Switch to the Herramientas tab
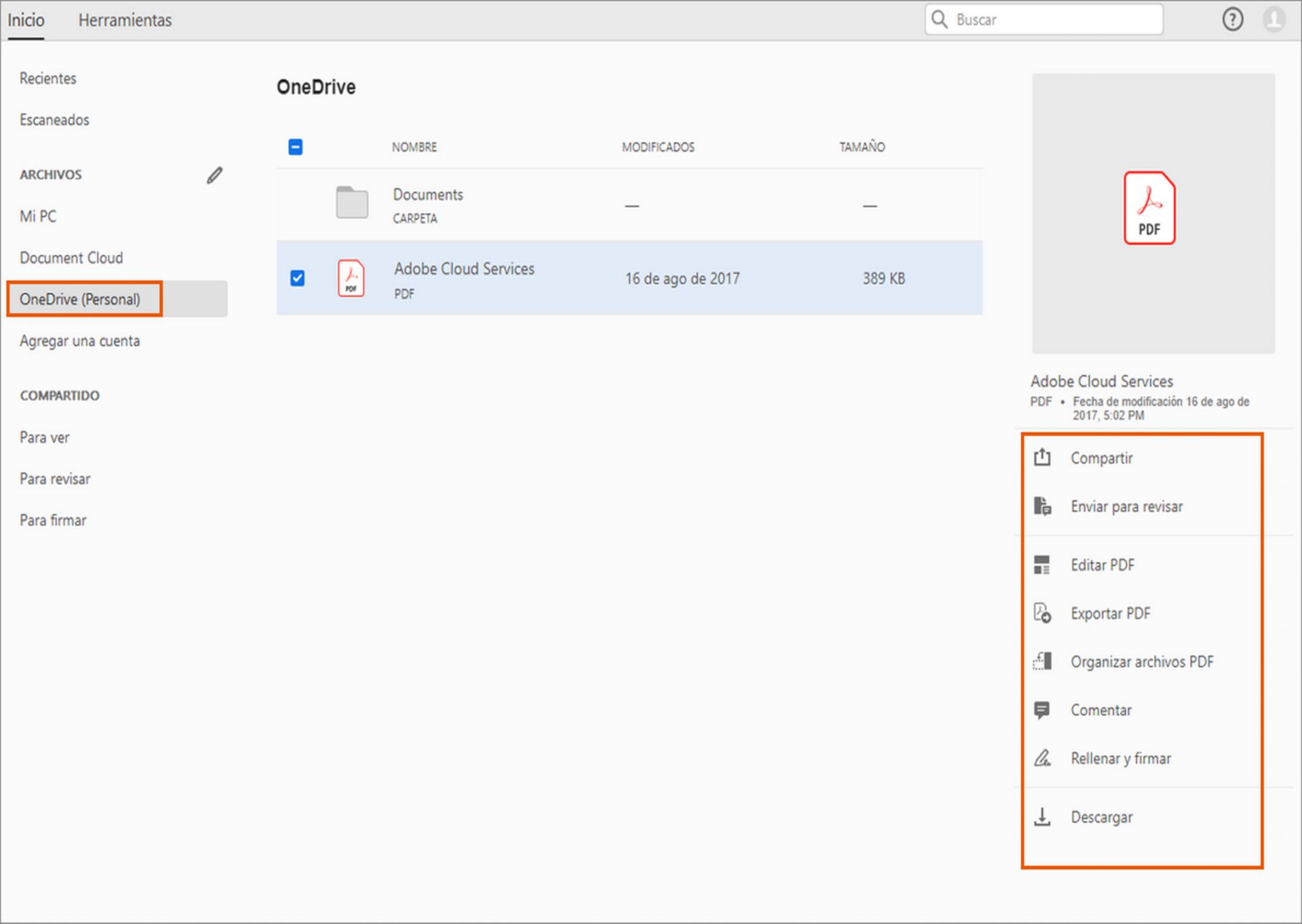This screenshot has height=924, width=1302. [x=125, y=20]
